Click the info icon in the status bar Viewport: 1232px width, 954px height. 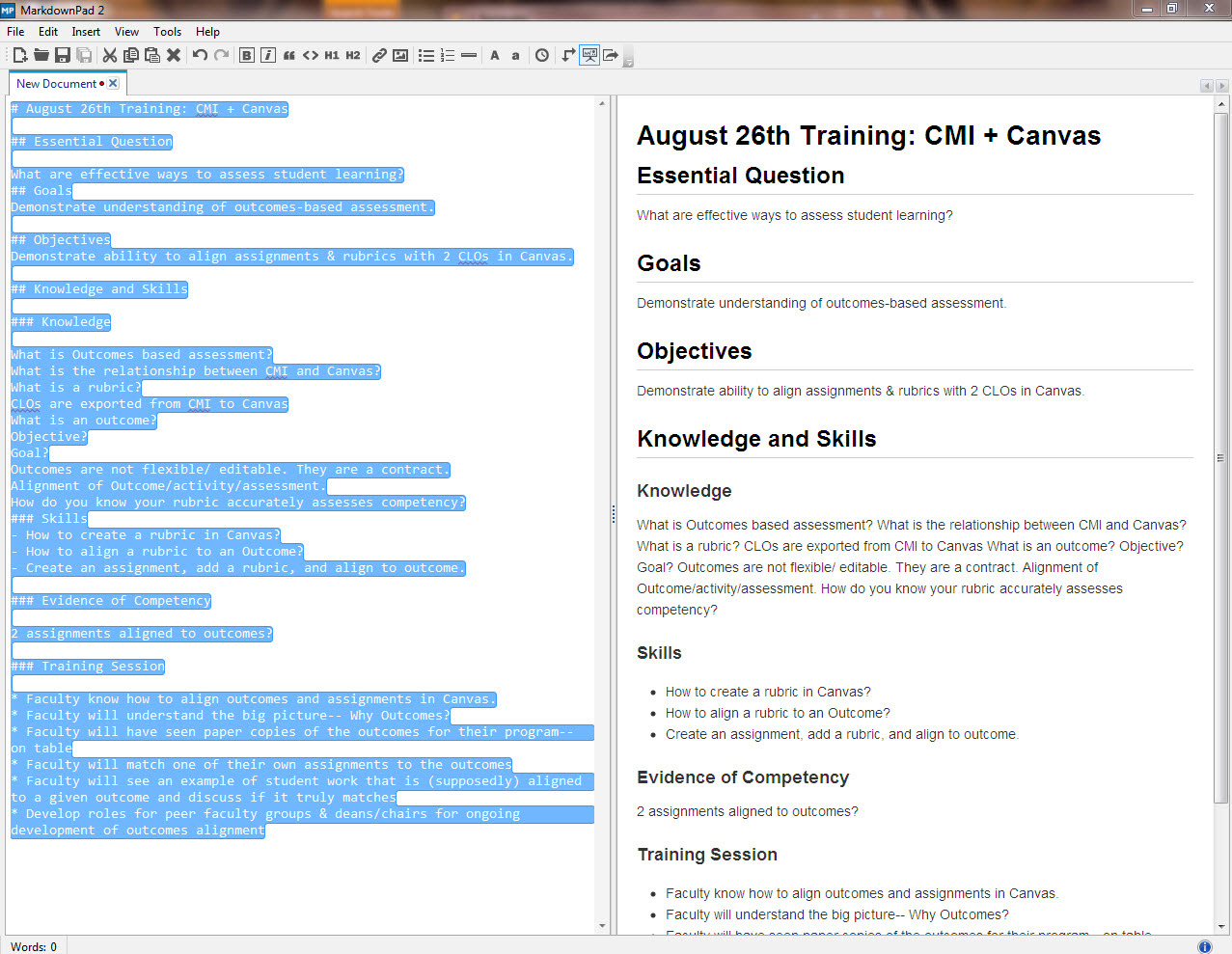coord(1204,946)
